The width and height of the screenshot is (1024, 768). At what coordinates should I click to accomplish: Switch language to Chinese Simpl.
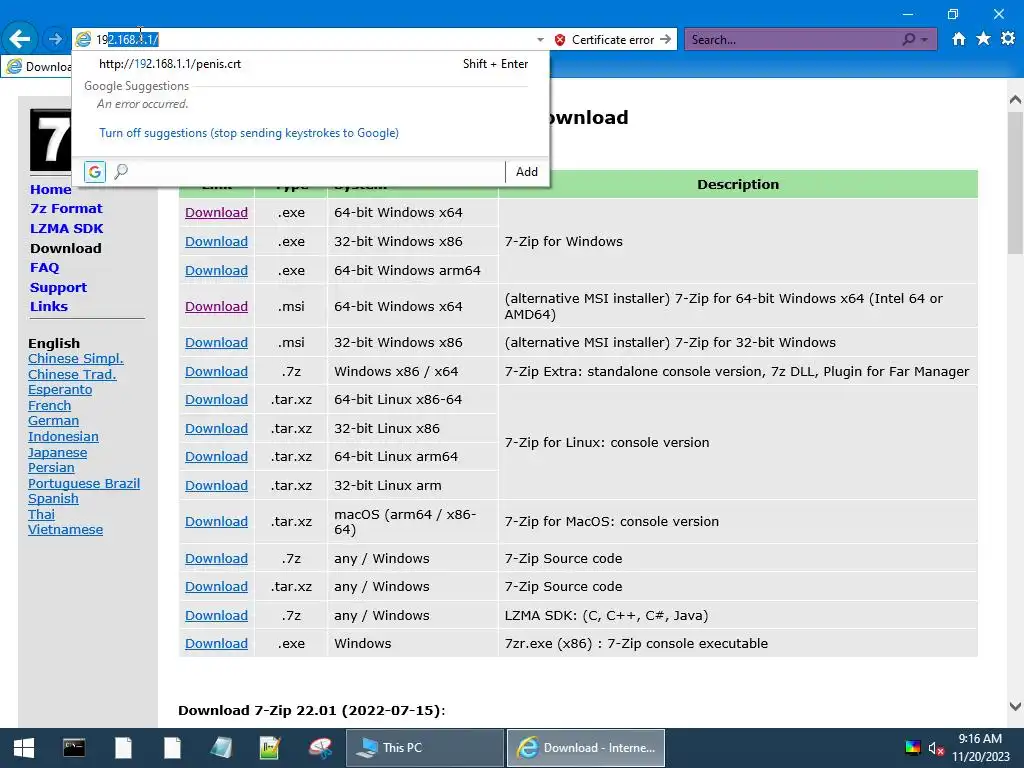tap(76, 359)
